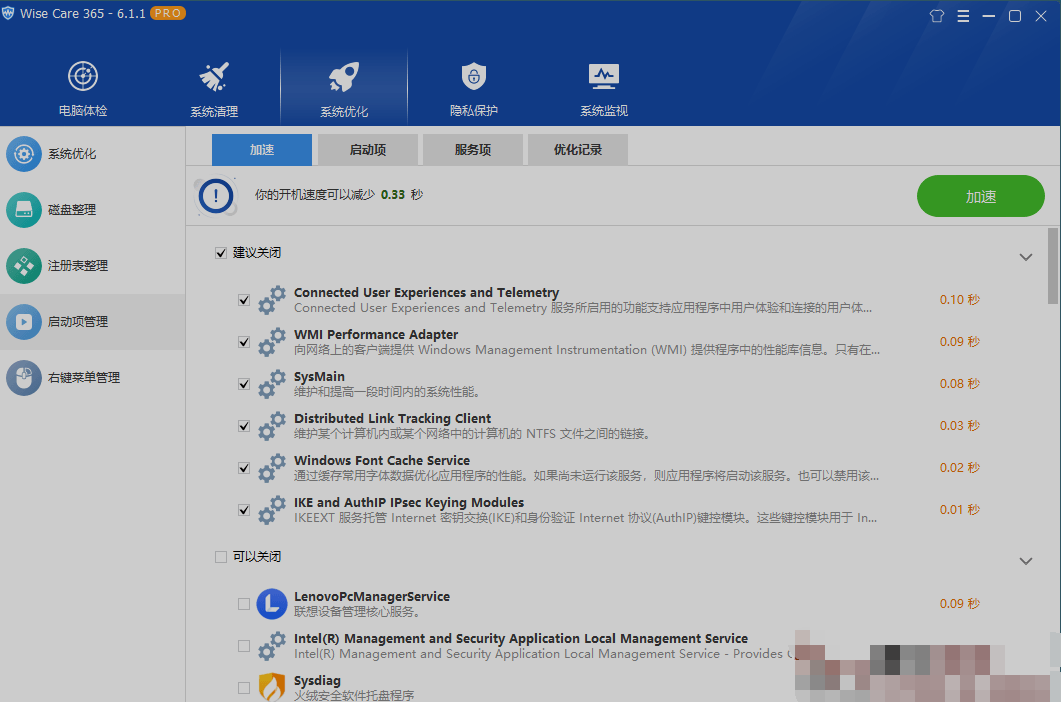Click the exclamation speed indicator circle
The height and width of the screenshot is (702, 1061).
tap(215, 196)
